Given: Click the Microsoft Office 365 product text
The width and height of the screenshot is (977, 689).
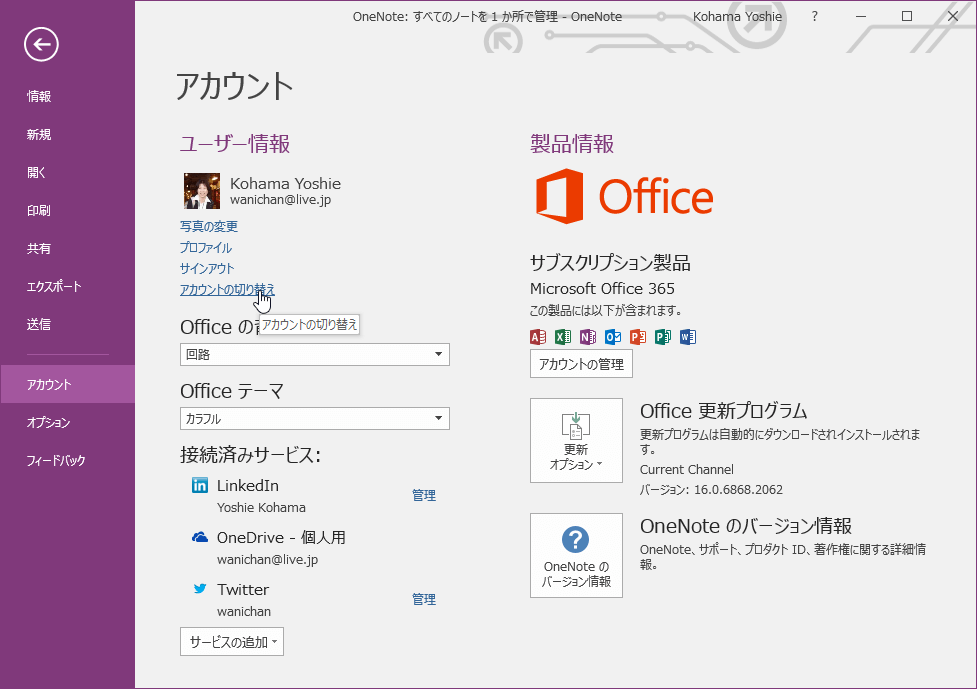Looking at the screenshot, I should (602, 288).
